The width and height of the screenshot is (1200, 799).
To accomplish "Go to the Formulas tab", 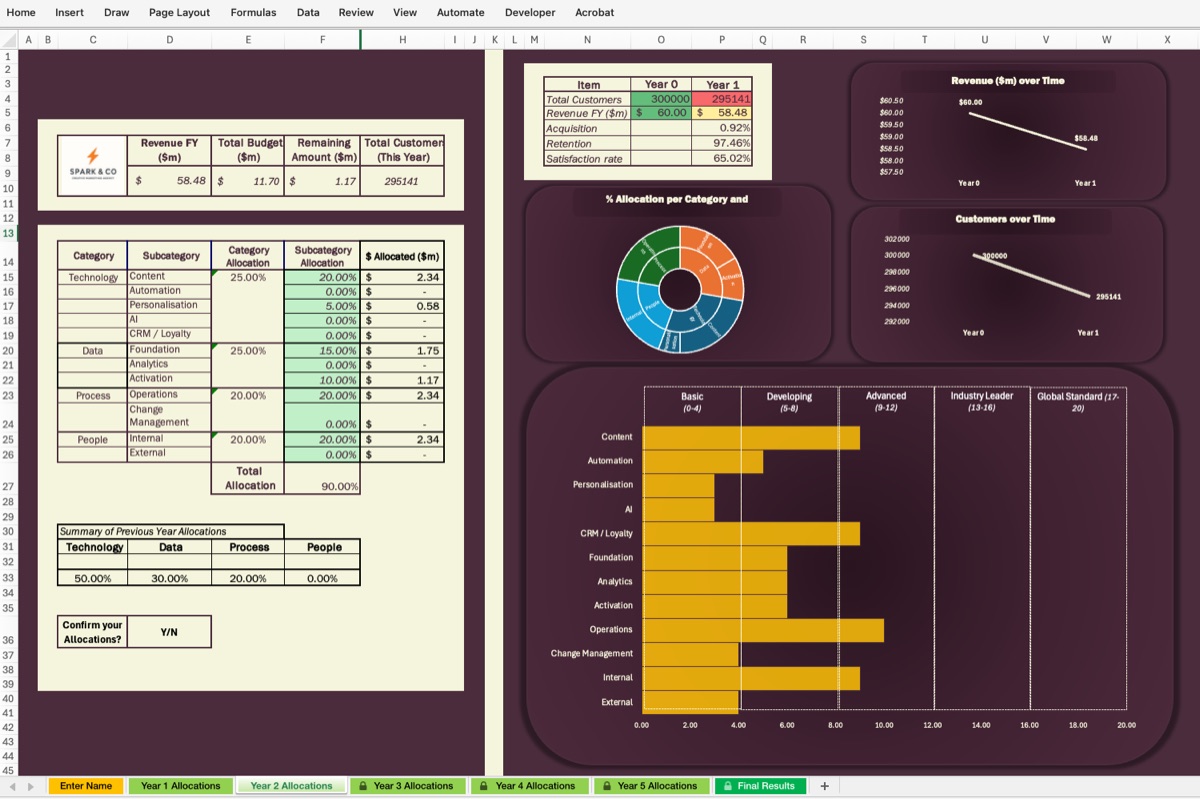I will click(254, 12).
